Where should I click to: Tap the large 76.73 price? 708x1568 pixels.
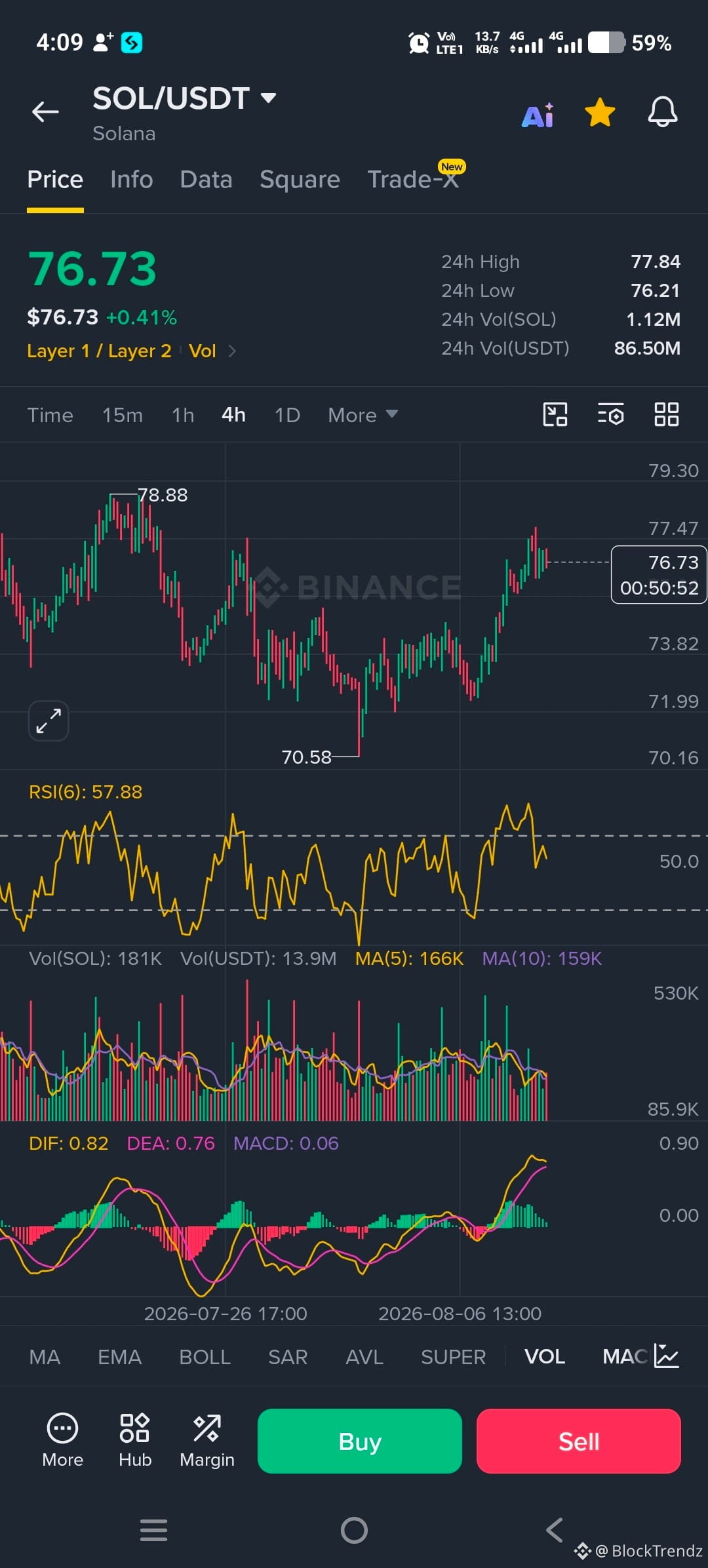(92, 269)
